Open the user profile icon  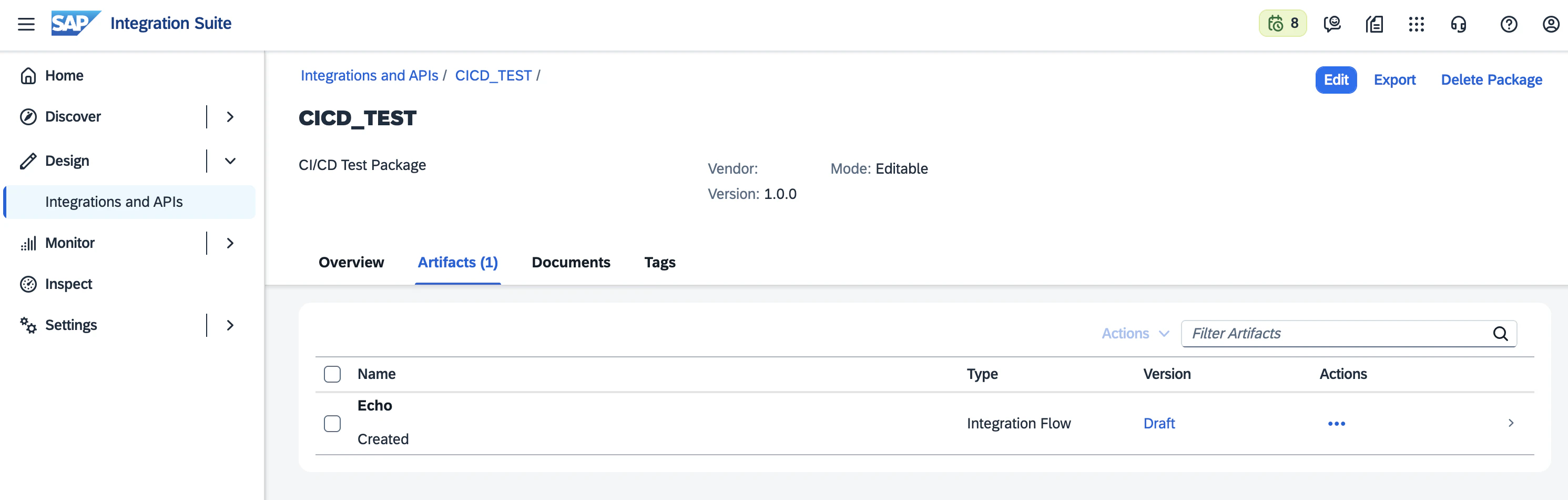click(x=1550, y=24)
